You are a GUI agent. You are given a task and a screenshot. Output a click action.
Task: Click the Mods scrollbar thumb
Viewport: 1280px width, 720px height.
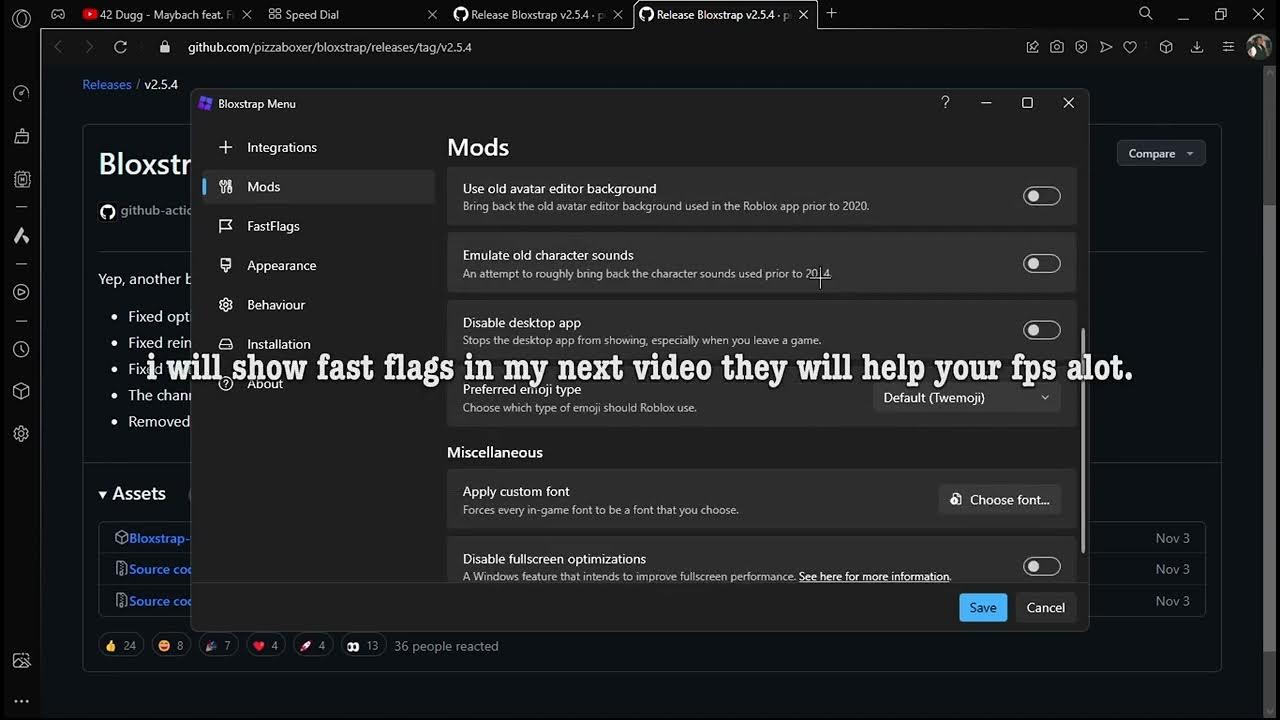point(1083,440)
